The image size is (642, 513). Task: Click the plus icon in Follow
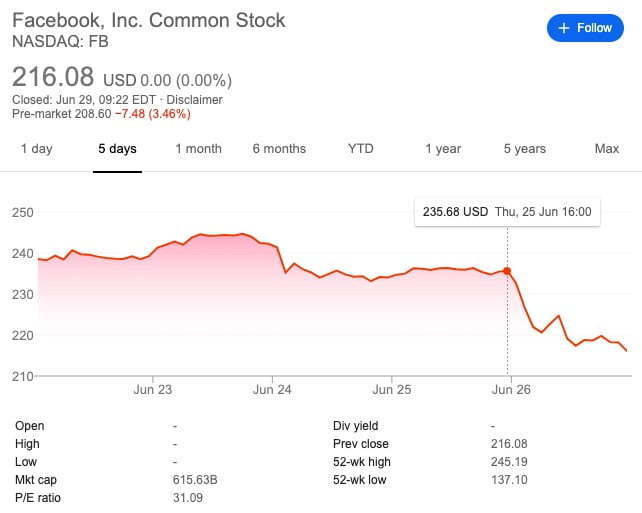coord(564,28)
